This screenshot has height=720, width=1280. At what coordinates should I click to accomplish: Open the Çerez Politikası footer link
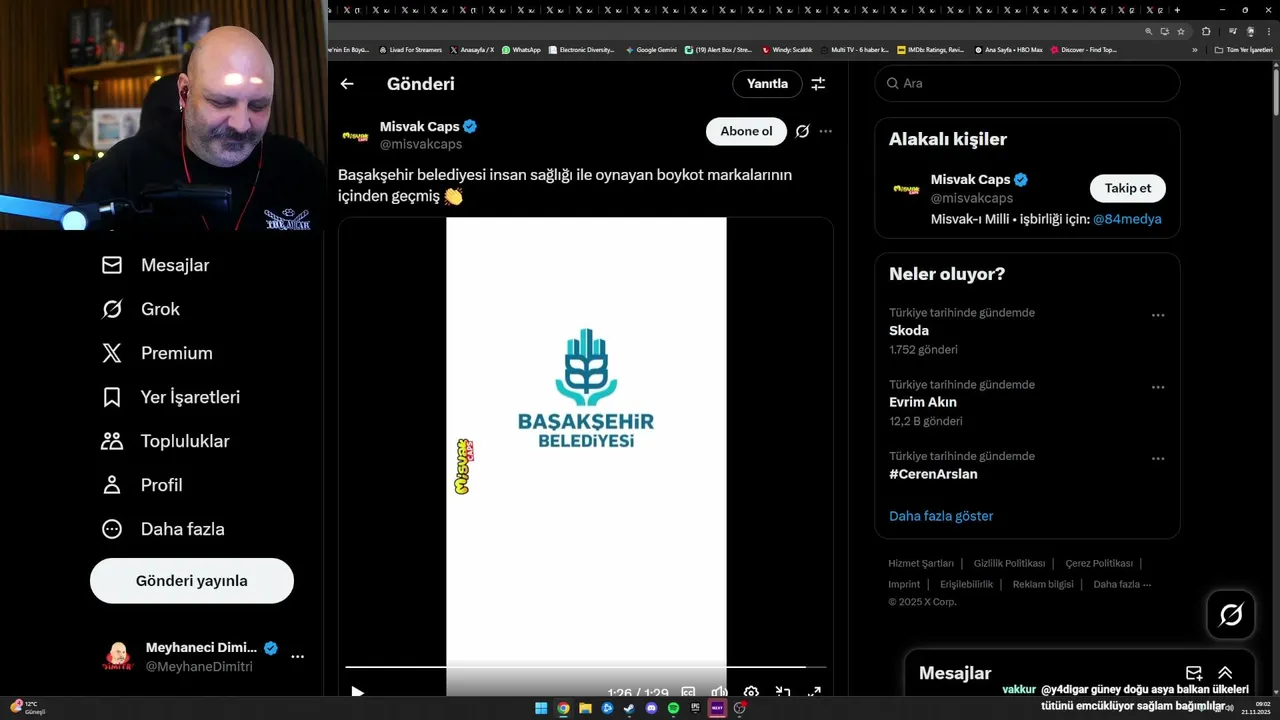click(1099, 563)
